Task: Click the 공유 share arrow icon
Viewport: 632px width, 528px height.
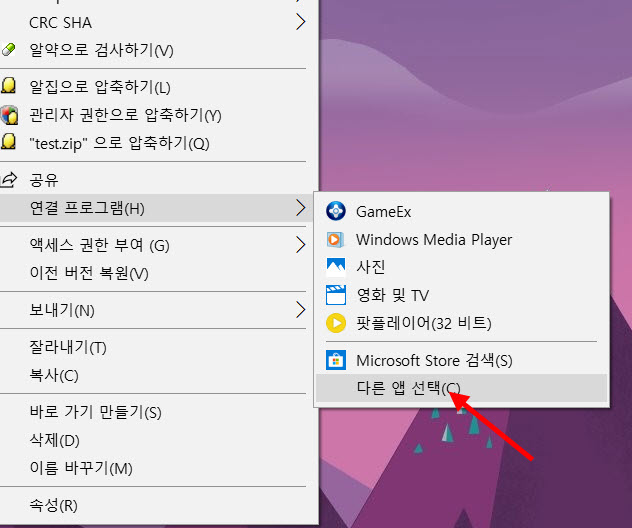Action: click(8, 180)
